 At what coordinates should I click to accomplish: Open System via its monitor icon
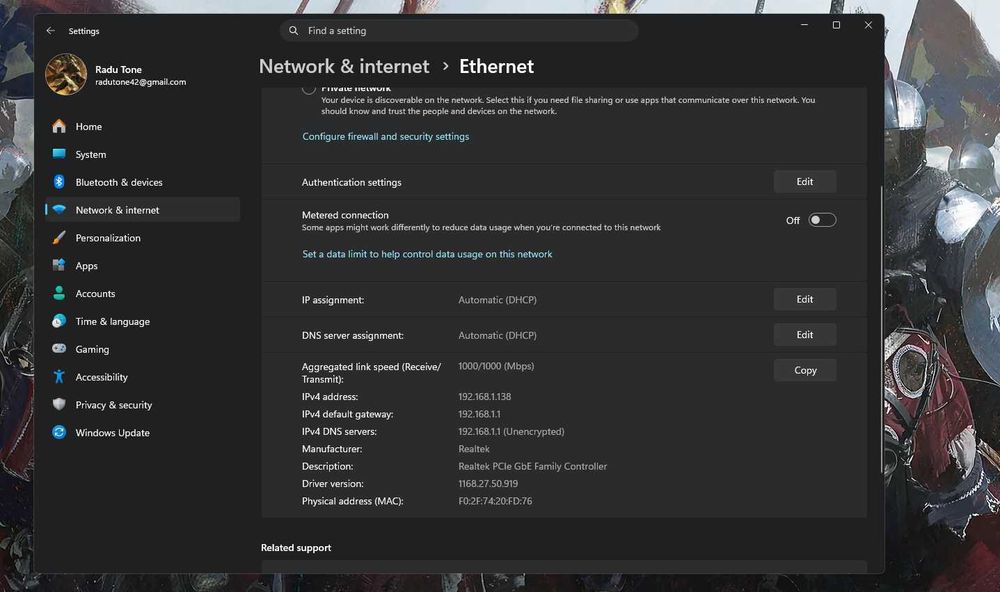click(x=59, y=154)
